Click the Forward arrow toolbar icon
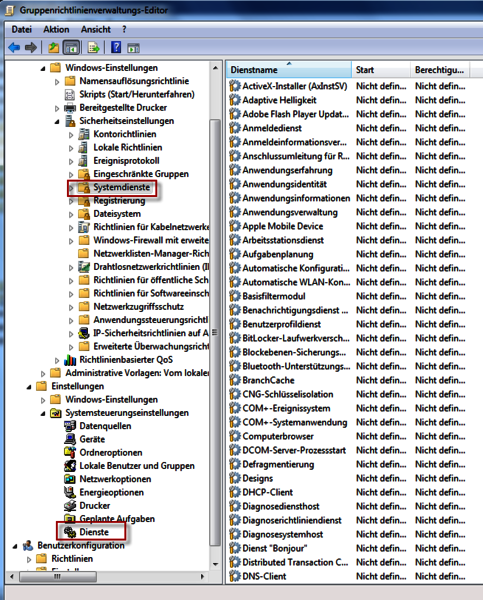This screenshot has height=600, width=483. coord(31,48)
